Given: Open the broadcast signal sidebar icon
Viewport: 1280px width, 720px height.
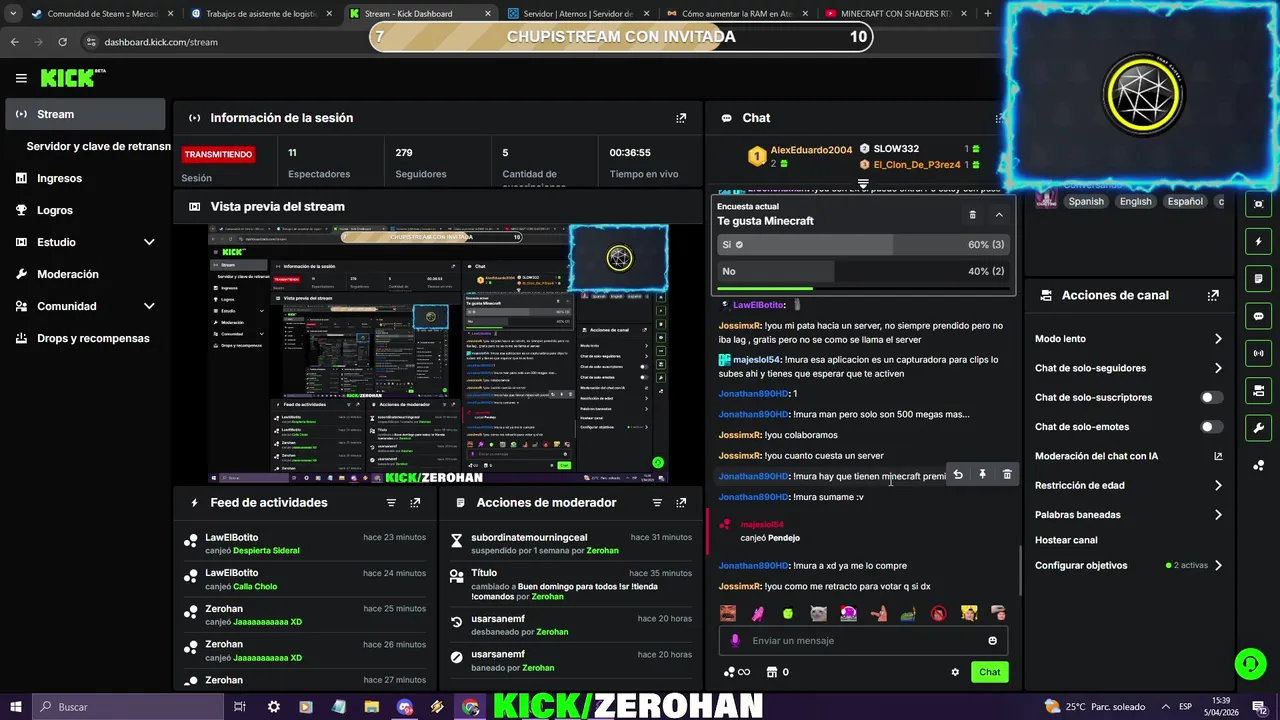Looking at the screenshot, I should 1258,353.
